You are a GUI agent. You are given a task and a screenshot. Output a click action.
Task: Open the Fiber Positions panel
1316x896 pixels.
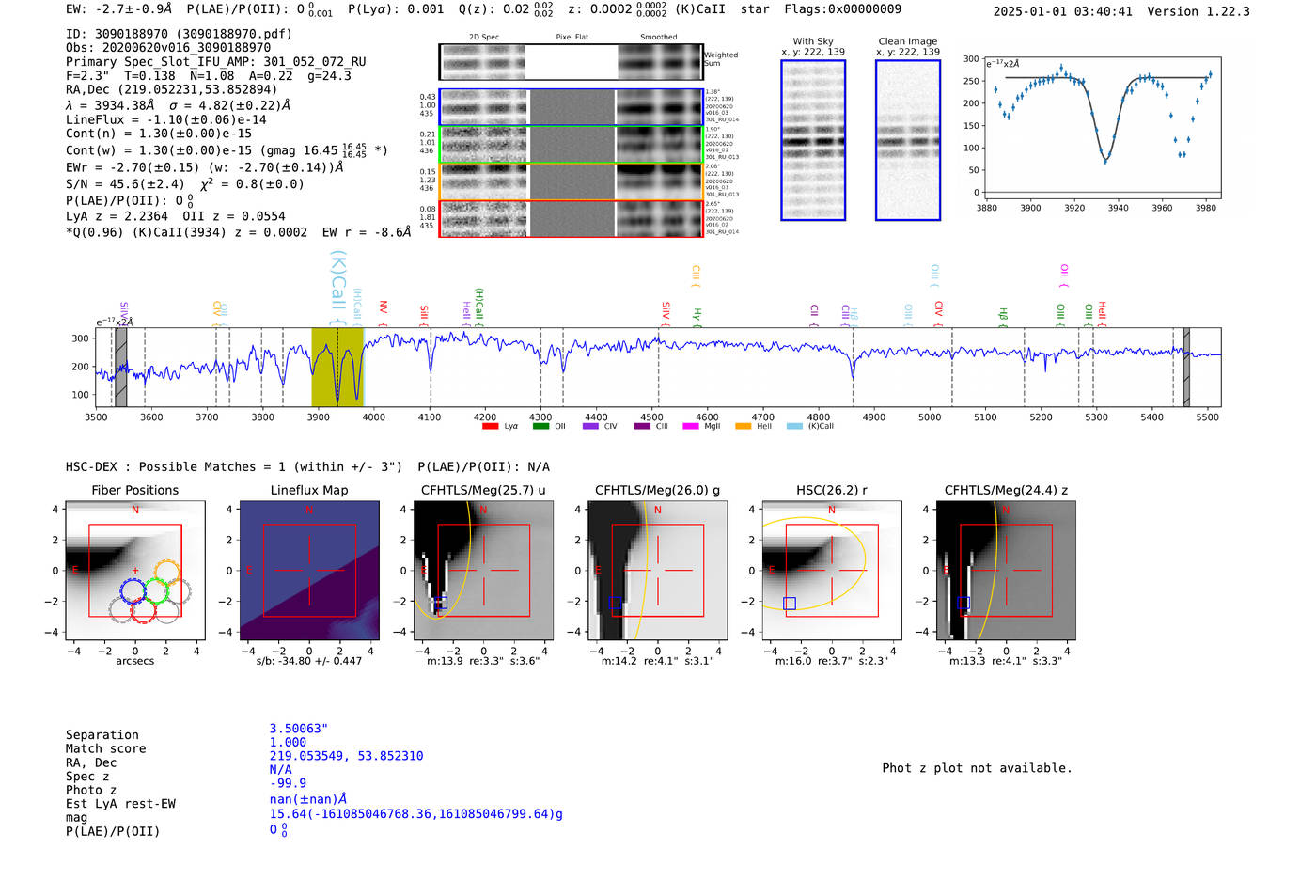[135, 571]
